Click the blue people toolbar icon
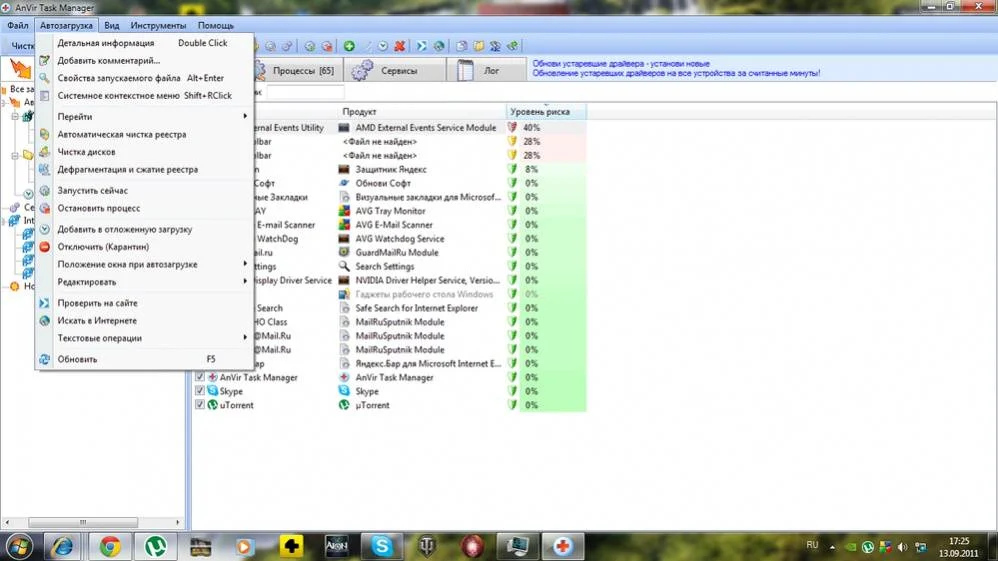This screenshot has width=998, height=561. click(x=495, y=46)
